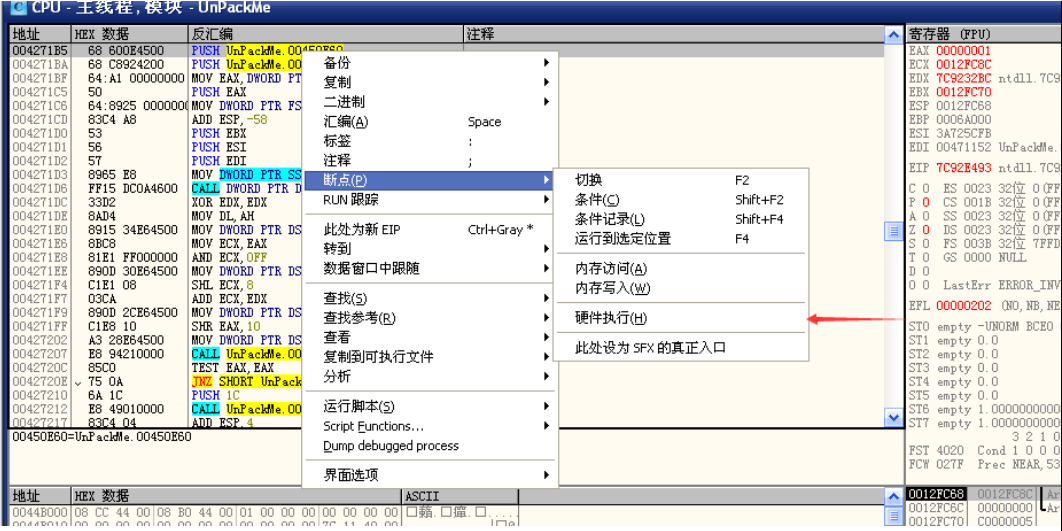Open 数据窗口中跟随 submenu
This screenshot has width=1062, height=531.
(x=430, y=269)
